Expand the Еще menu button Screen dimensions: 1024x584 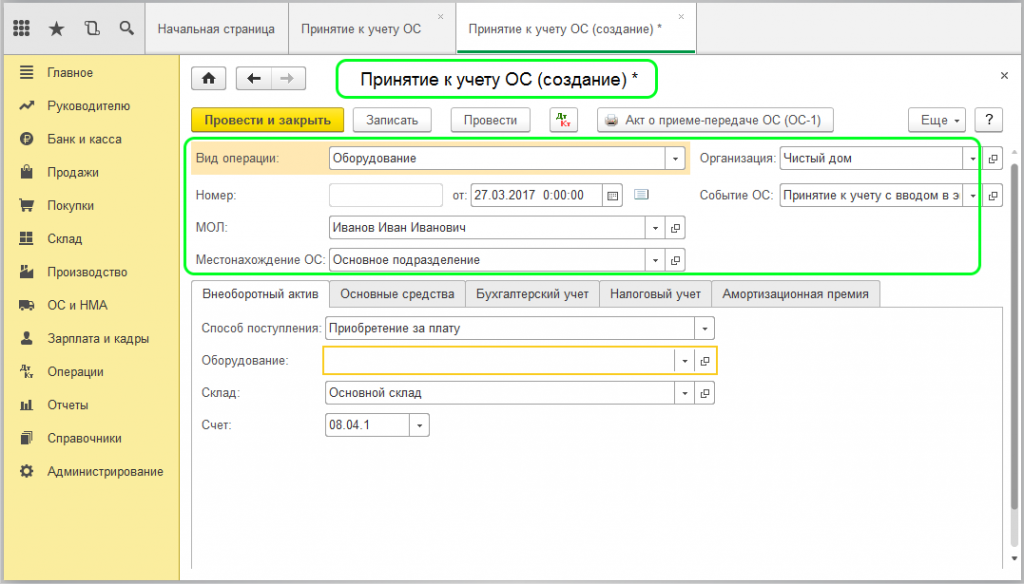click(937, 120)
